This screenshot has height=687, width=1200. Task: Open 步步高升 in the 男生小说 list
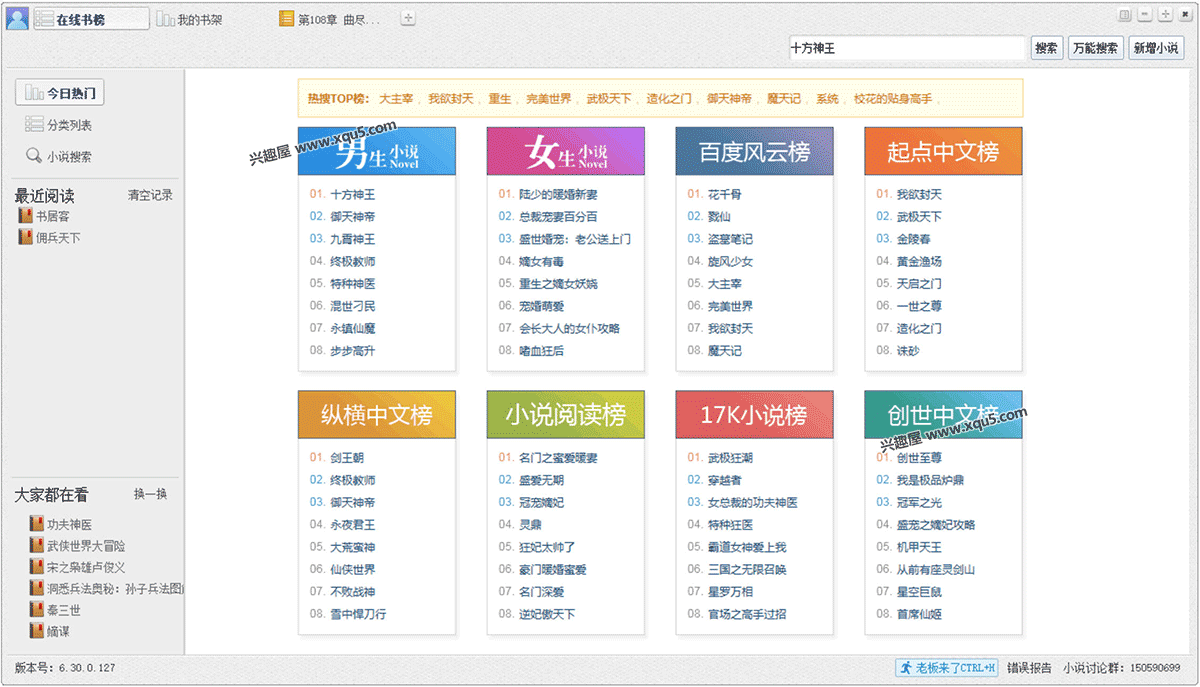tap(352, 351)
